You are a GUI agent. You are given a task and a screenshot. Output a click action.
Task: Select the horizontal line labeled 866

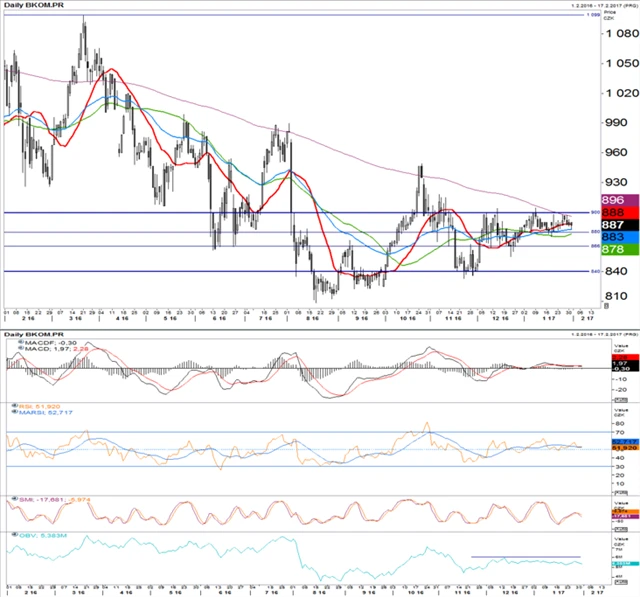pyautogui.click(x=300, y=246)
